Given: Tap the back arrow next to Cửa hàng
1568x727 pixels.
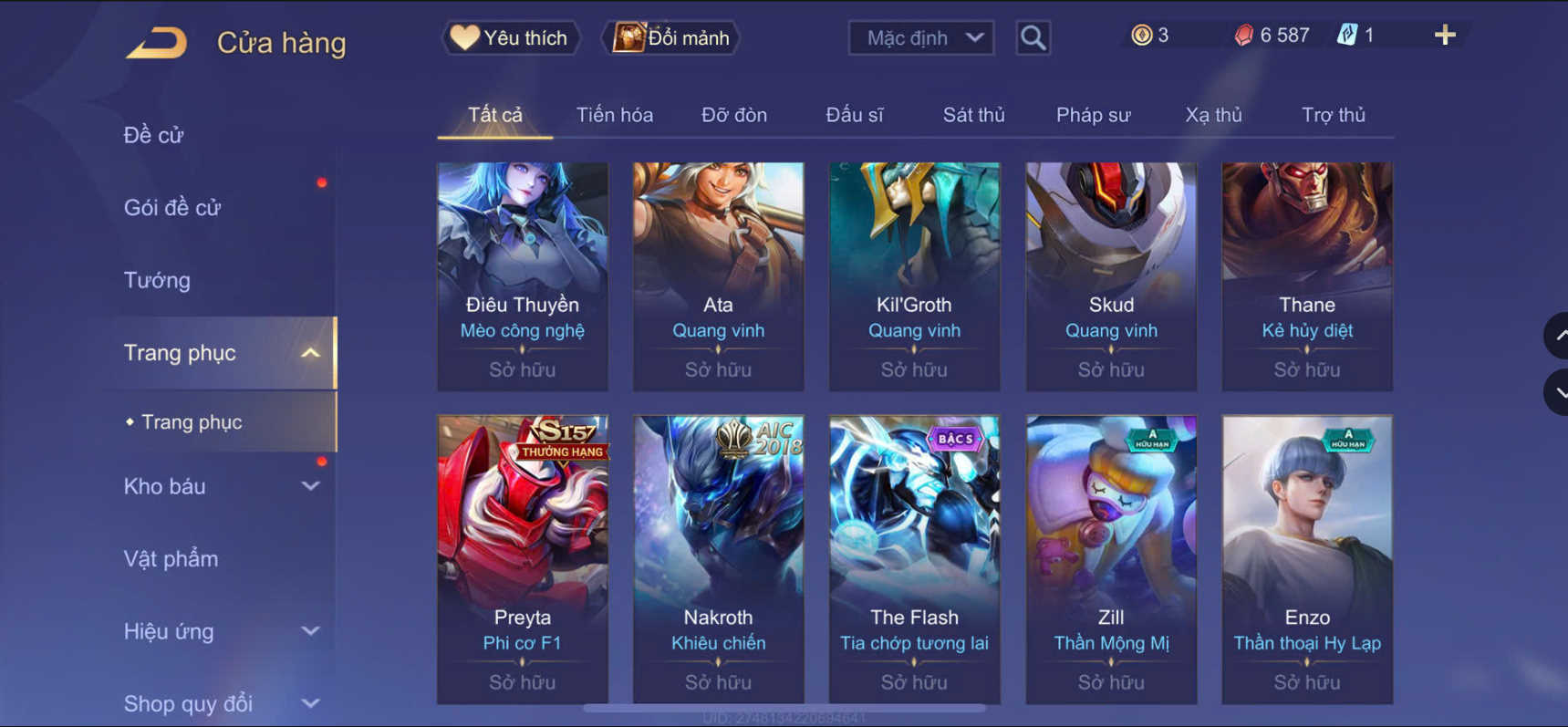Looking at the screenshot, I should click(x=157, y=43).
